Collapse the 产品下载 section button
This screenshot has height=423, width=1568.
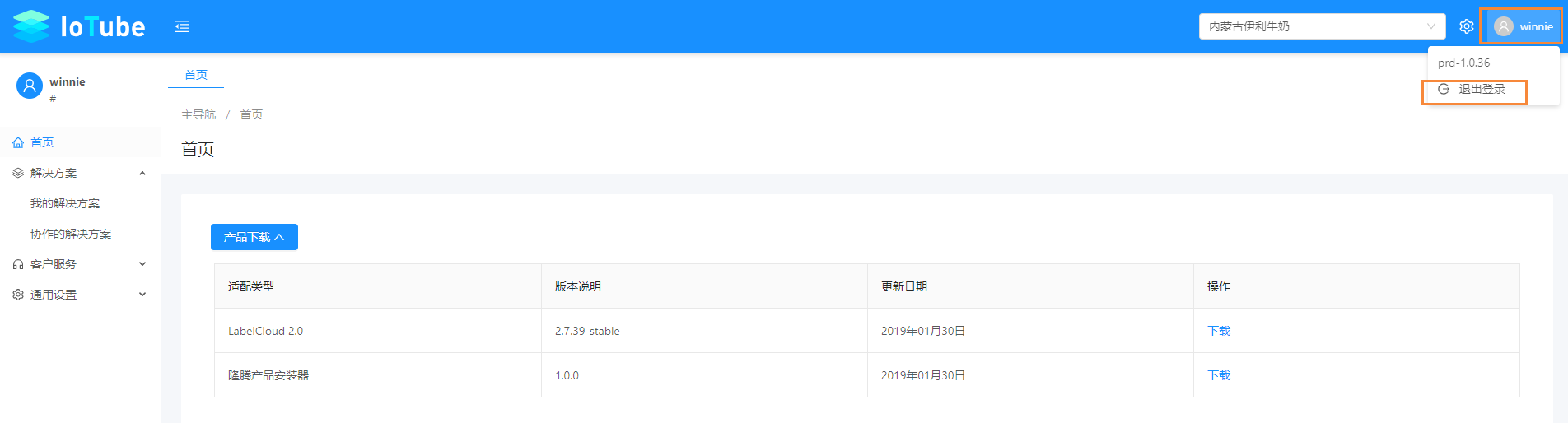point(254,237)
